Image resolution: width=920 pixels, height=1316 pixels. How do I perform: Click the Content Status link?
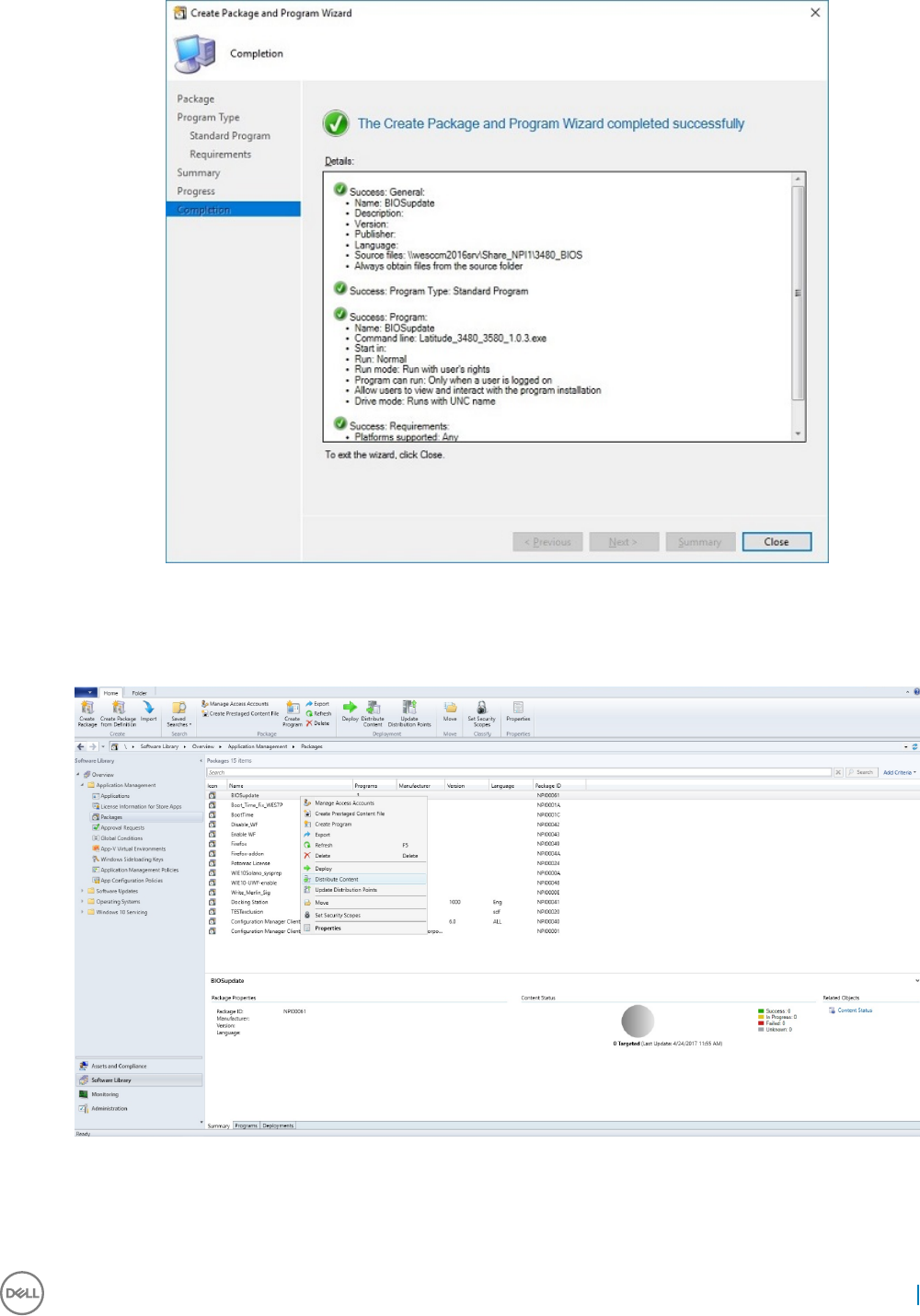tap(855, 1010)
